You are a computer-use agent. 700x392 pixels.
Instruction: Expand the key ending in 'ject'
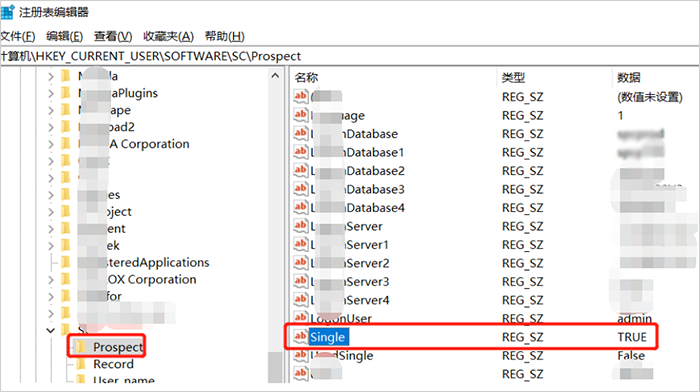50,212
